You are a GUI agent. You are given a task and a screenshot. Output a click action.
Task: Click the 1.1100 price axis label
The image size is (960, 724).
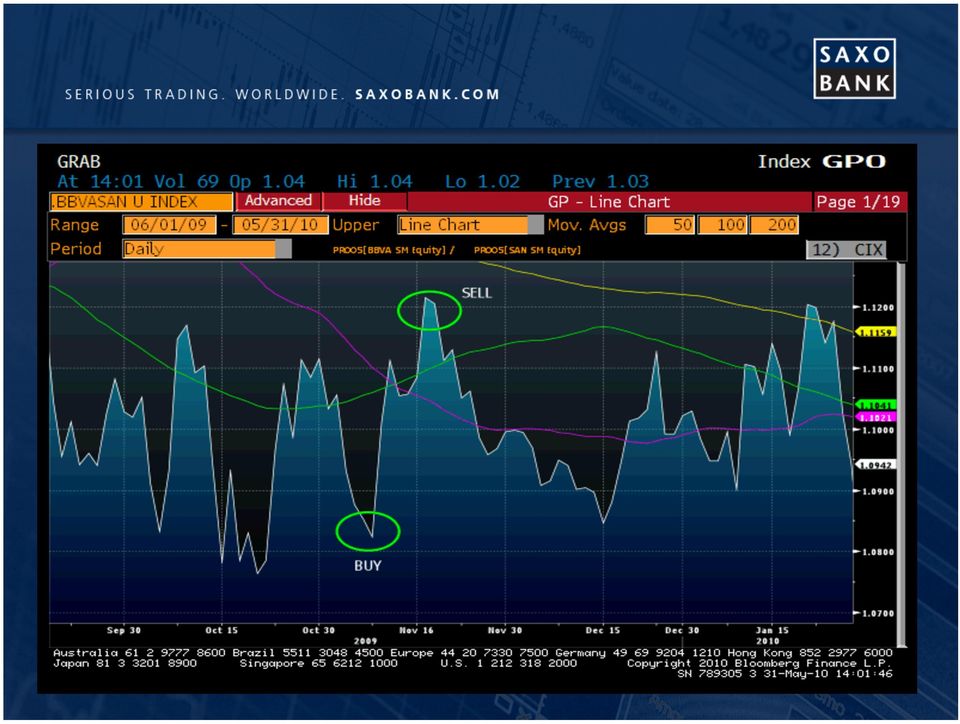(878, 369)
